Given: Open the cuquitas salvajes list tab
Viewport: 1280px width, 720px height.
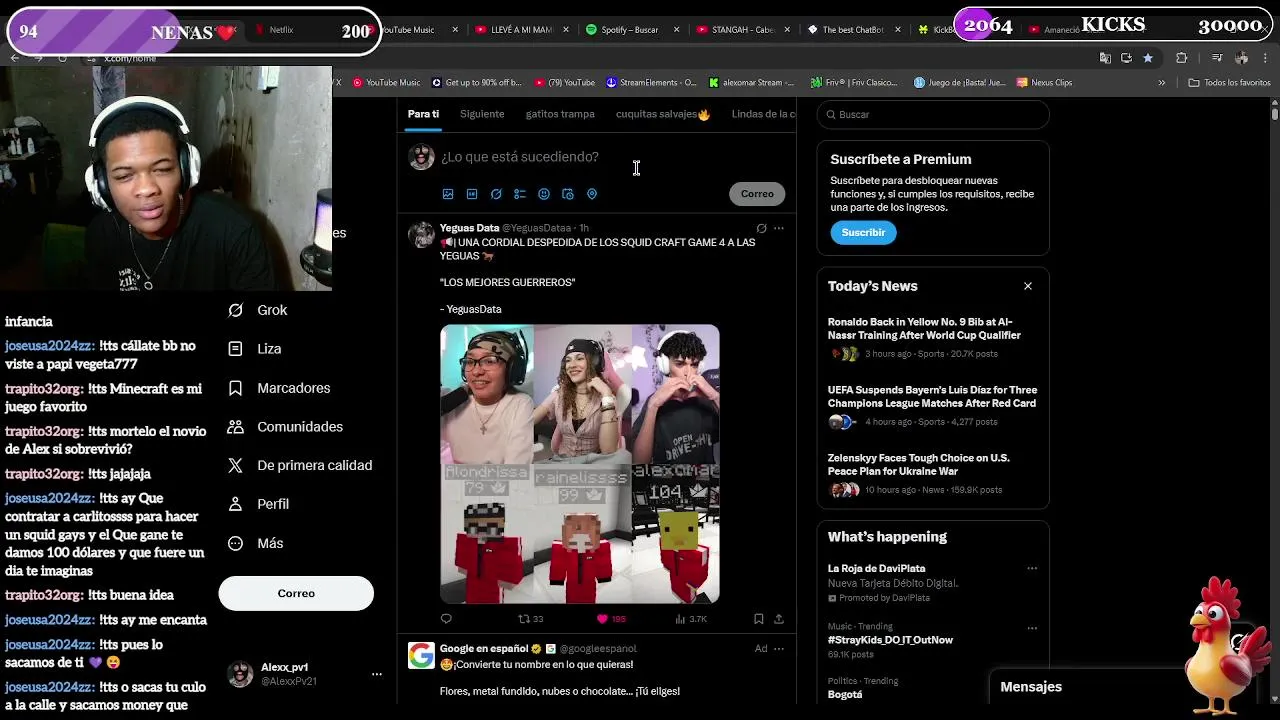Looking at the screenshot, I should 663,114.
